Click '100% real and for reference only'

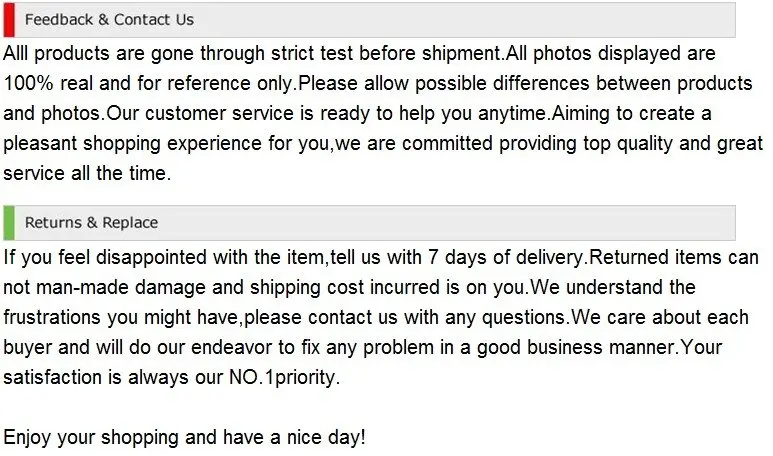149,83
